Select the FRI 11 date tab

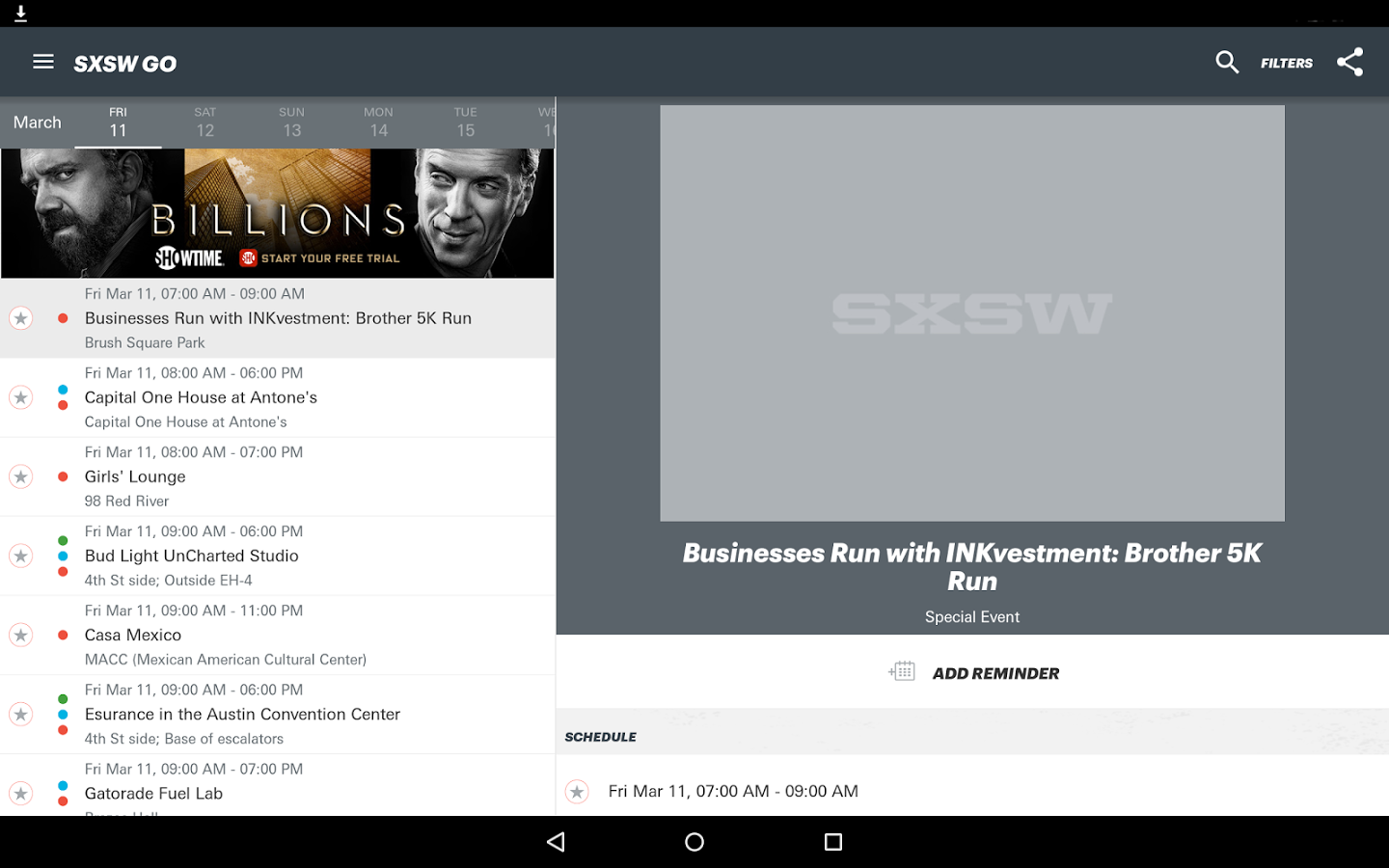(x=118, y=122)
